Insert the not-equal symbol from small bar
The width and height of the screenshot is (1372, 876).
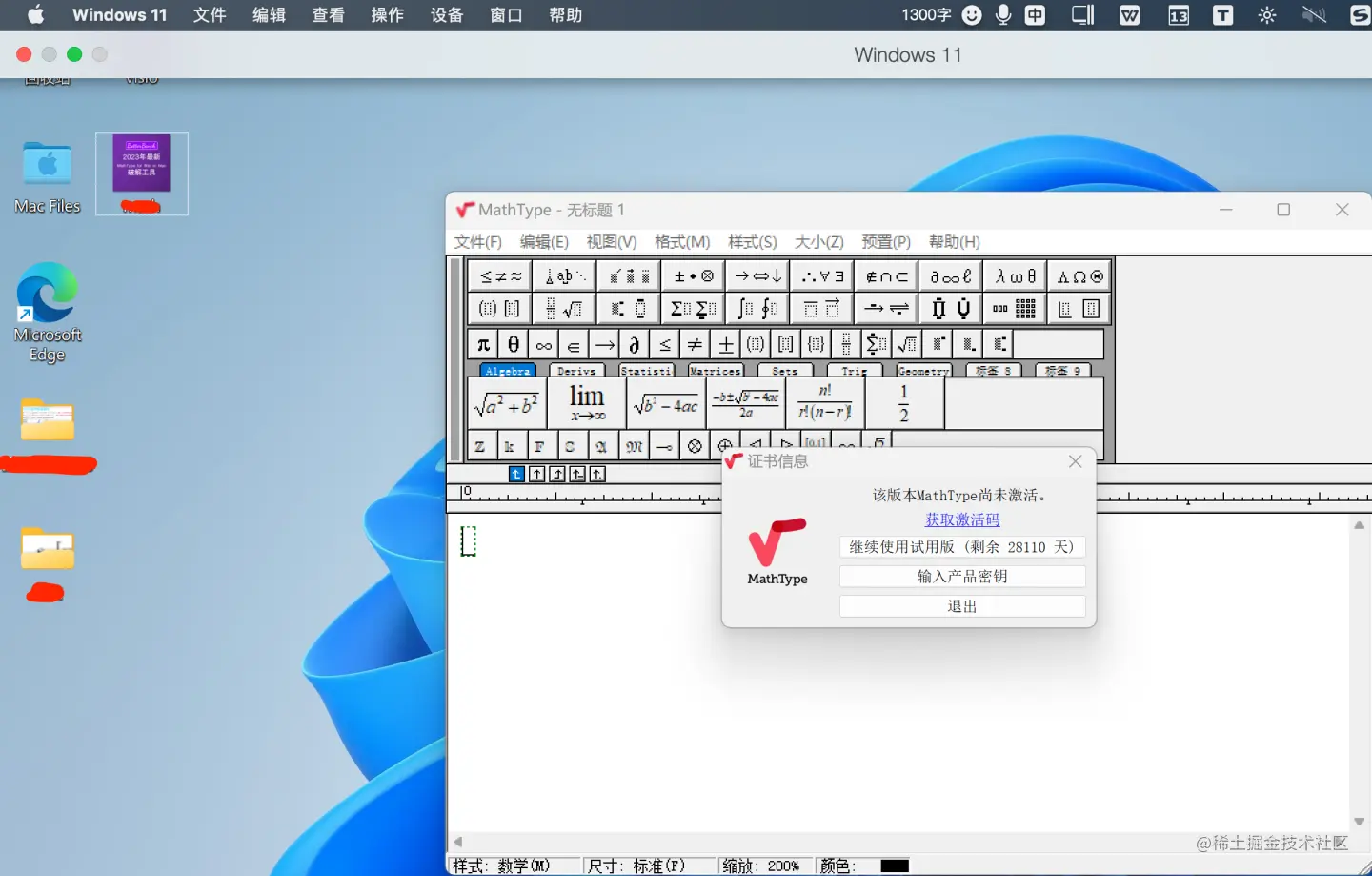[x=696, y=344]
